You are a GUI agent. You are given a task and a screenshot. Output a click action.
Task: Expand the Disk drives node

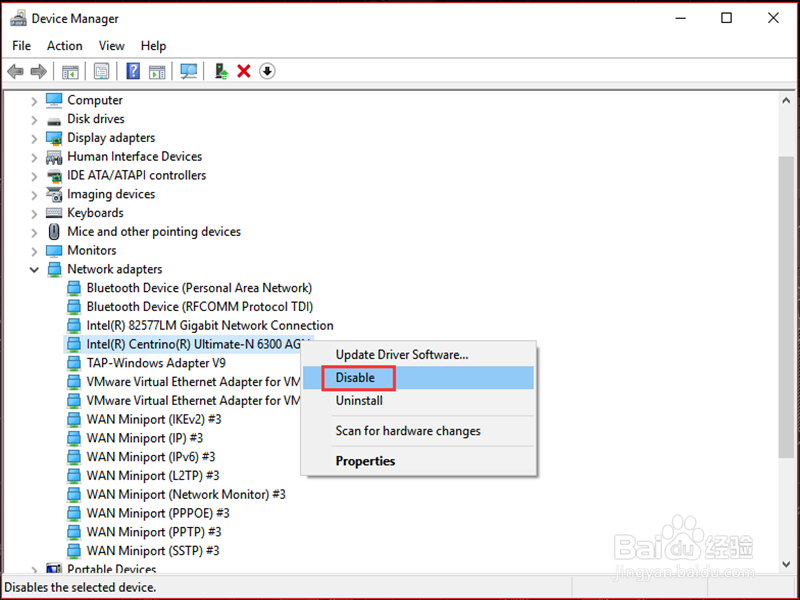pyautogui.click(x=34, y=120)
